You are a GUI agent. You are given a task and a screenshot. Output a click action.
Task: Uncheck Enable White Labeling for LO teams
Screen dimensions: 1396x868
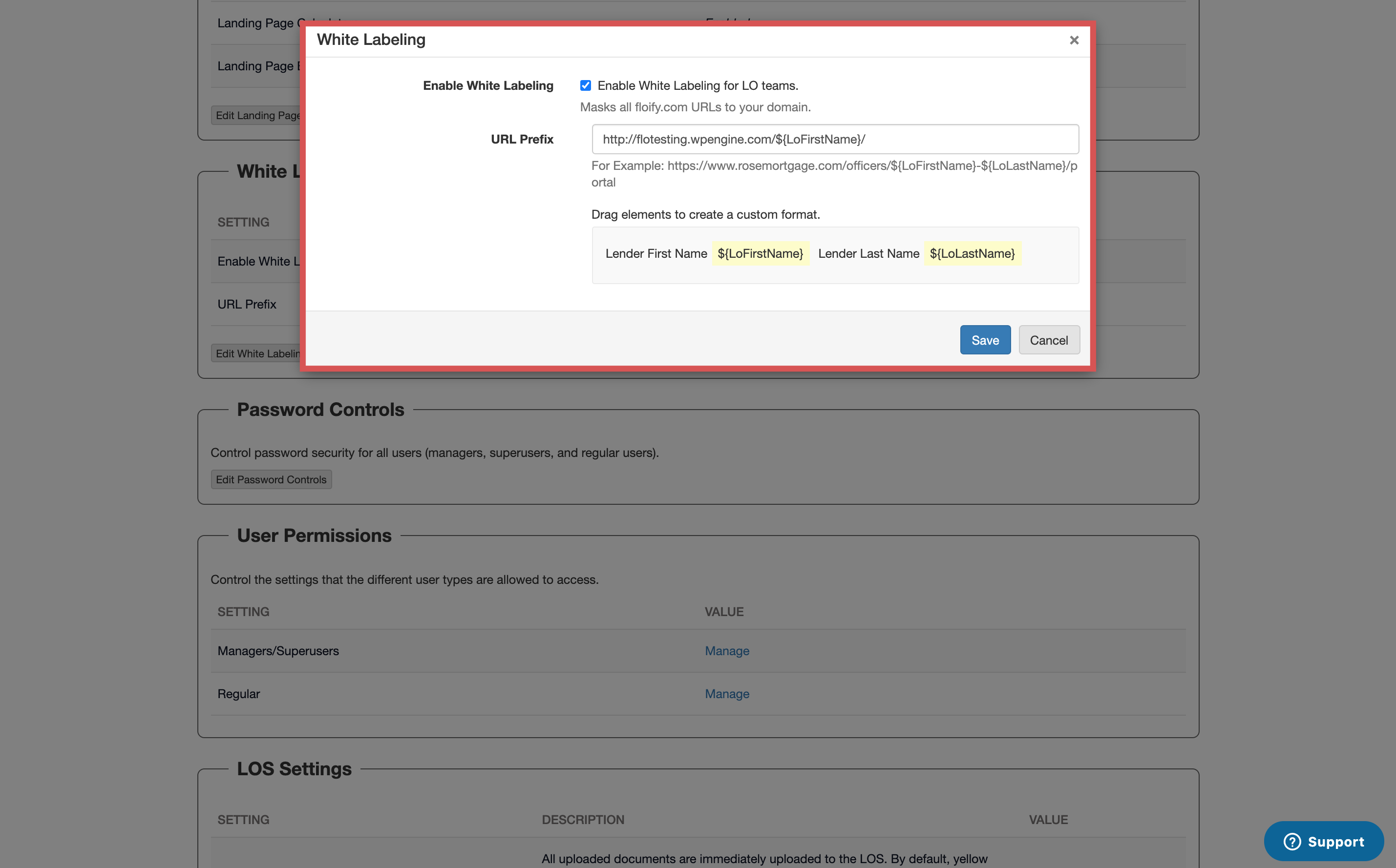(x=585, y=85)
